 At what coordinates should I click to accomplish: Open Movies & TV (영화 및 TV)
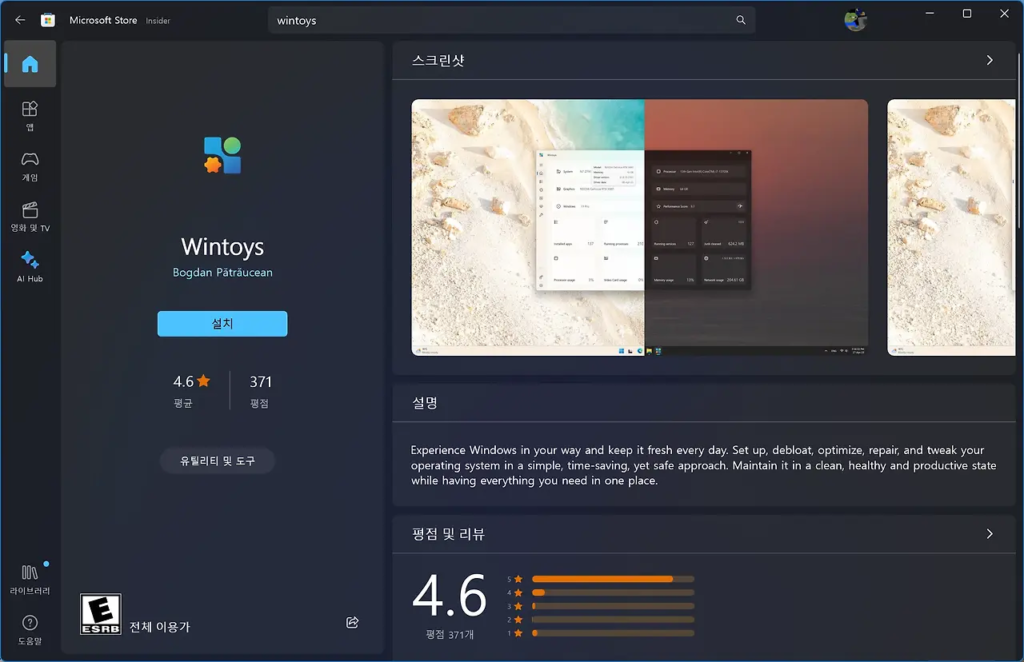(29, 217)
